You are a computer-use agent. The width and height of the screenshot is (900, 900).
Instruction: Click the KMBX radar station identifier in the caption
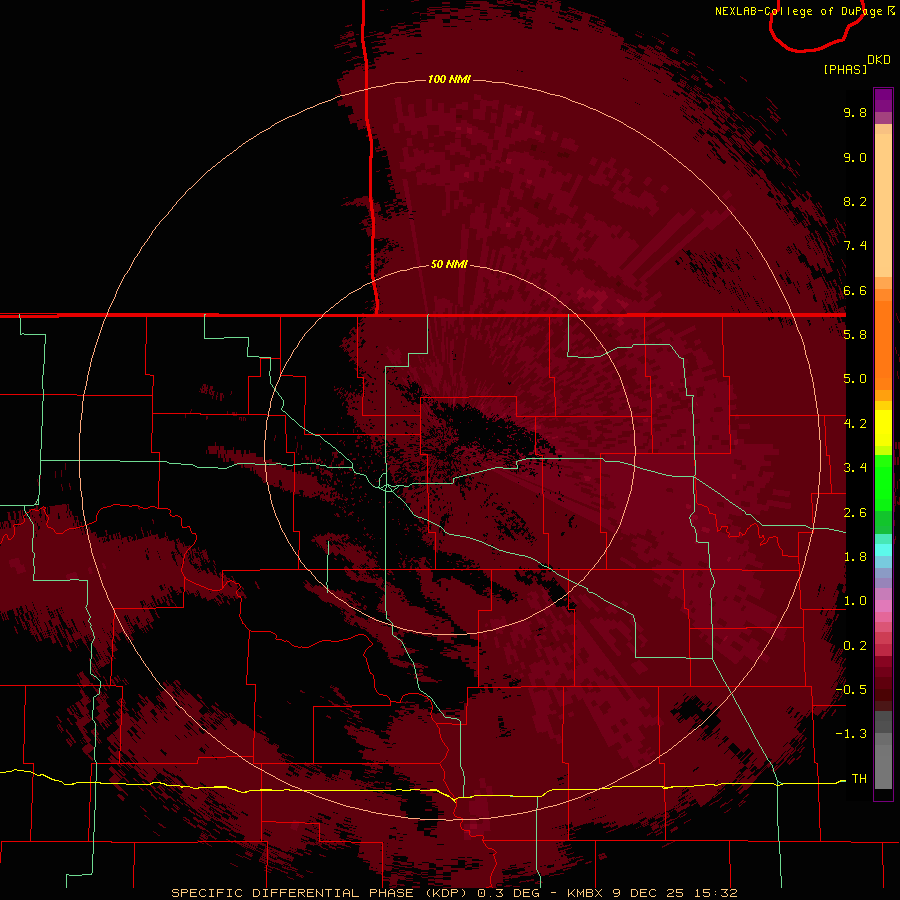point(587,893)
